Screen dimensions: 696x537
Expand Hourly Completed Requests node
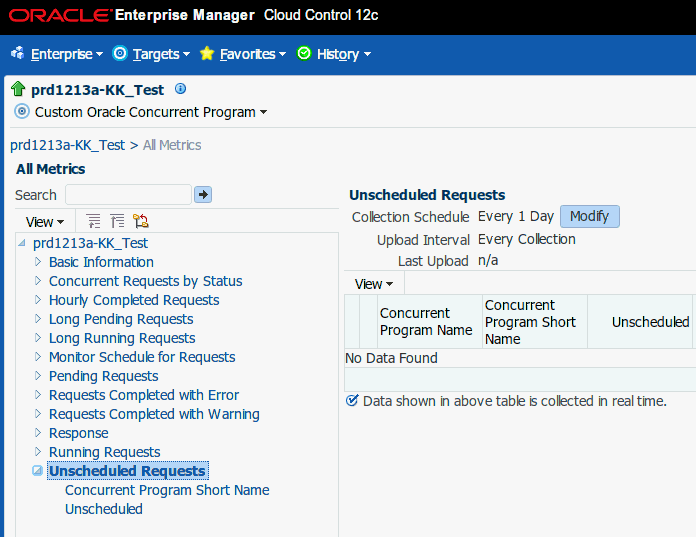[38, 300]
